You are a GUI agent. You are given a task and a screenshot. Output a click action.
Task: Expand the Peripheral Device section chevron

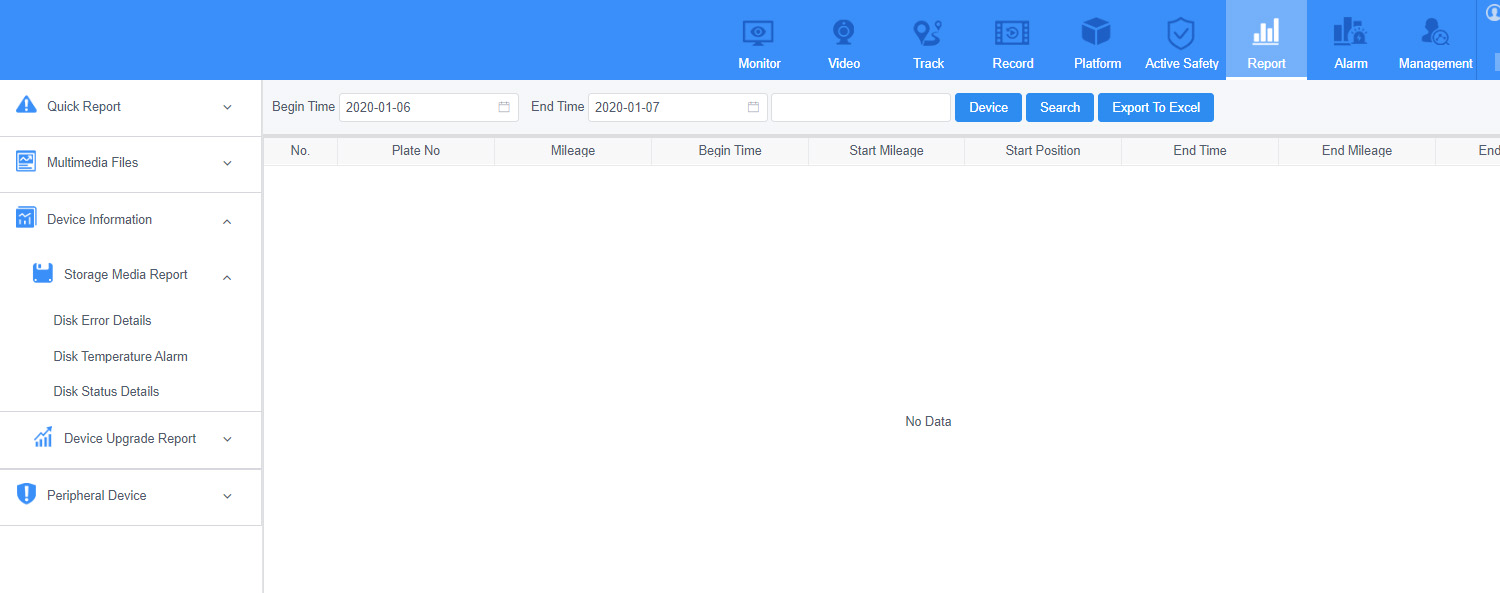point(227,496)
